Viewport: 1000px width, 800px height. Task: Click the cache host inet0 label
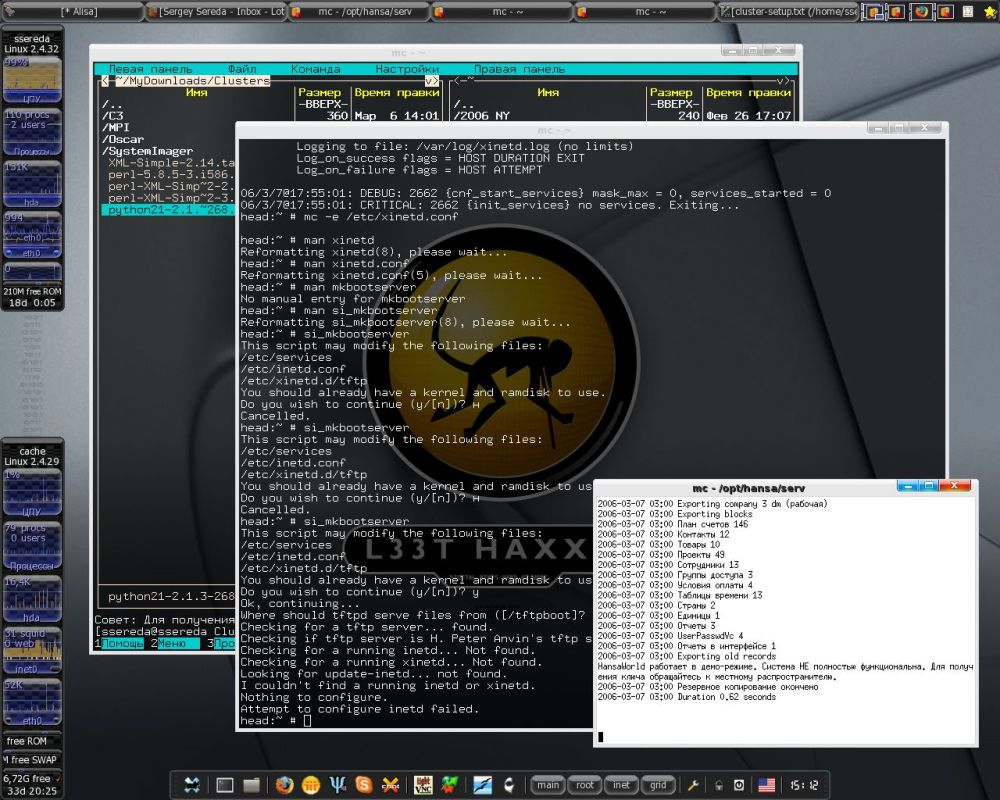point(27,669)
